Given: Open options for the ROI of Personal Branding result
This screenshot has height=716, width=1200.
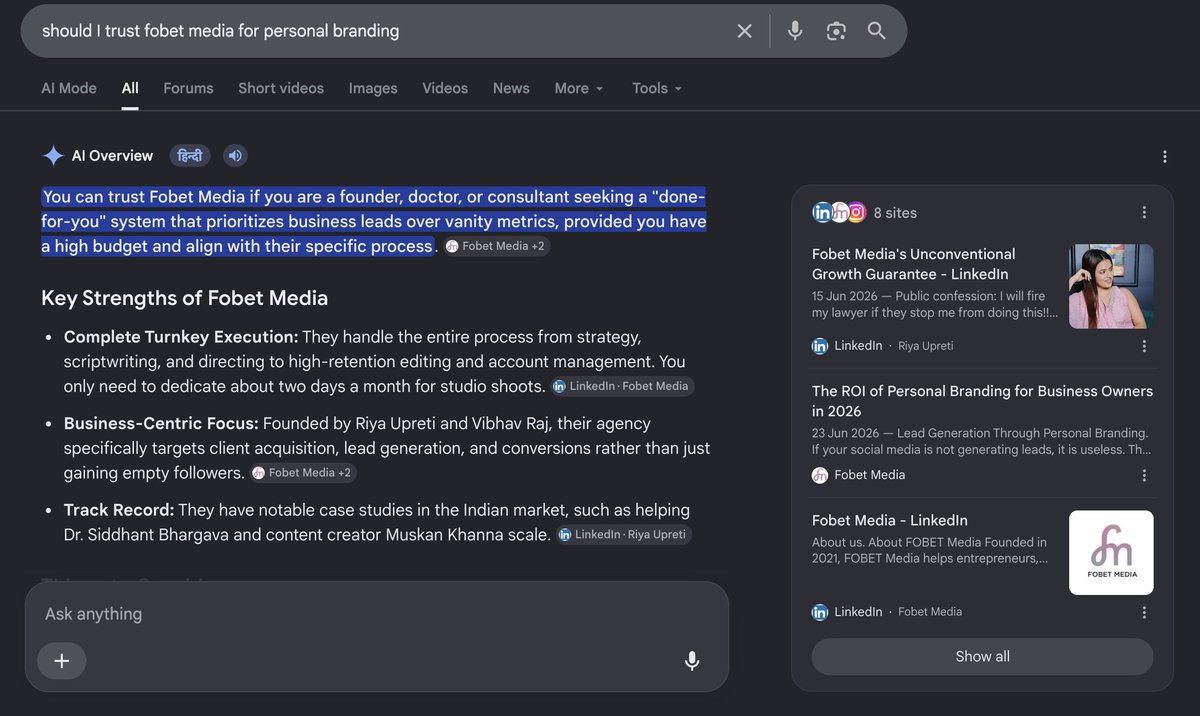Looking at the screenshot, I should pyautogui.click(x=1144, y=475).
